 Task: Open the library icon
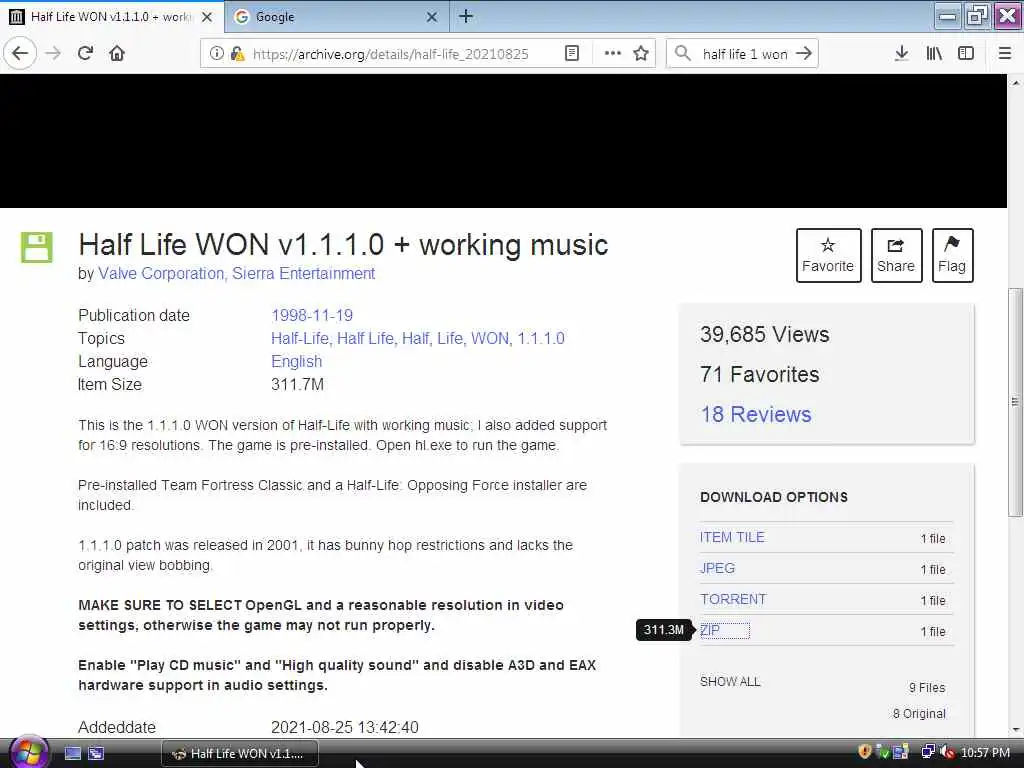[x=934, y=54]
